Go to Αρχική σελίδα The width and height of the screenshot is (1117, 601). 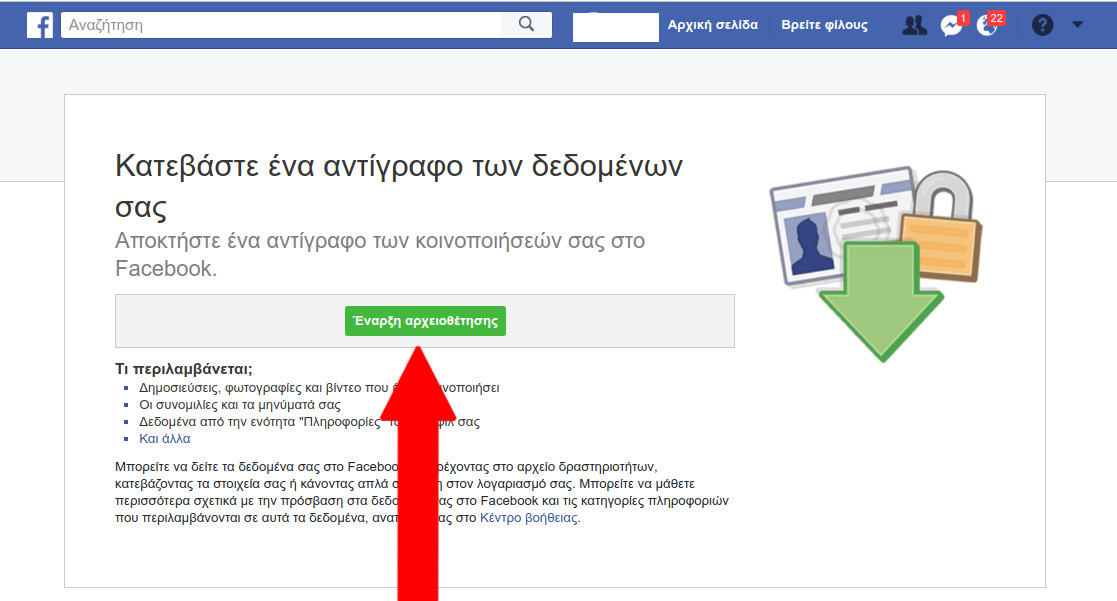coord(713,25)
